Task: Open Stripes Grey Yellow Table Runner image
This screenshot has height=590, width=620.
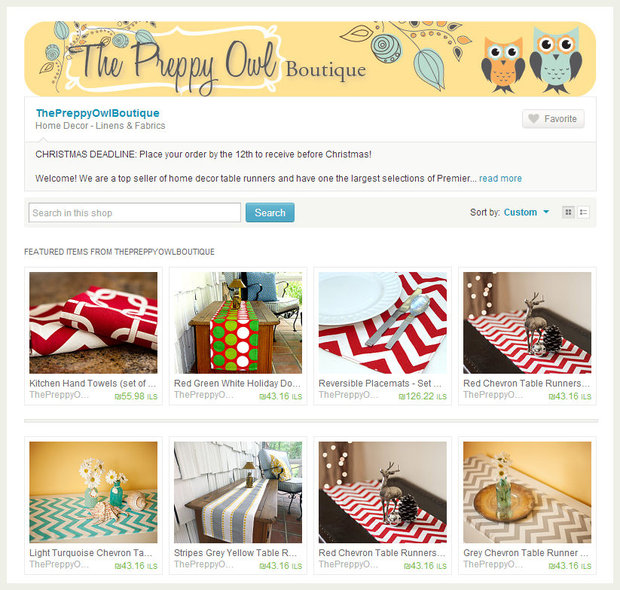Action: [238, 492]
